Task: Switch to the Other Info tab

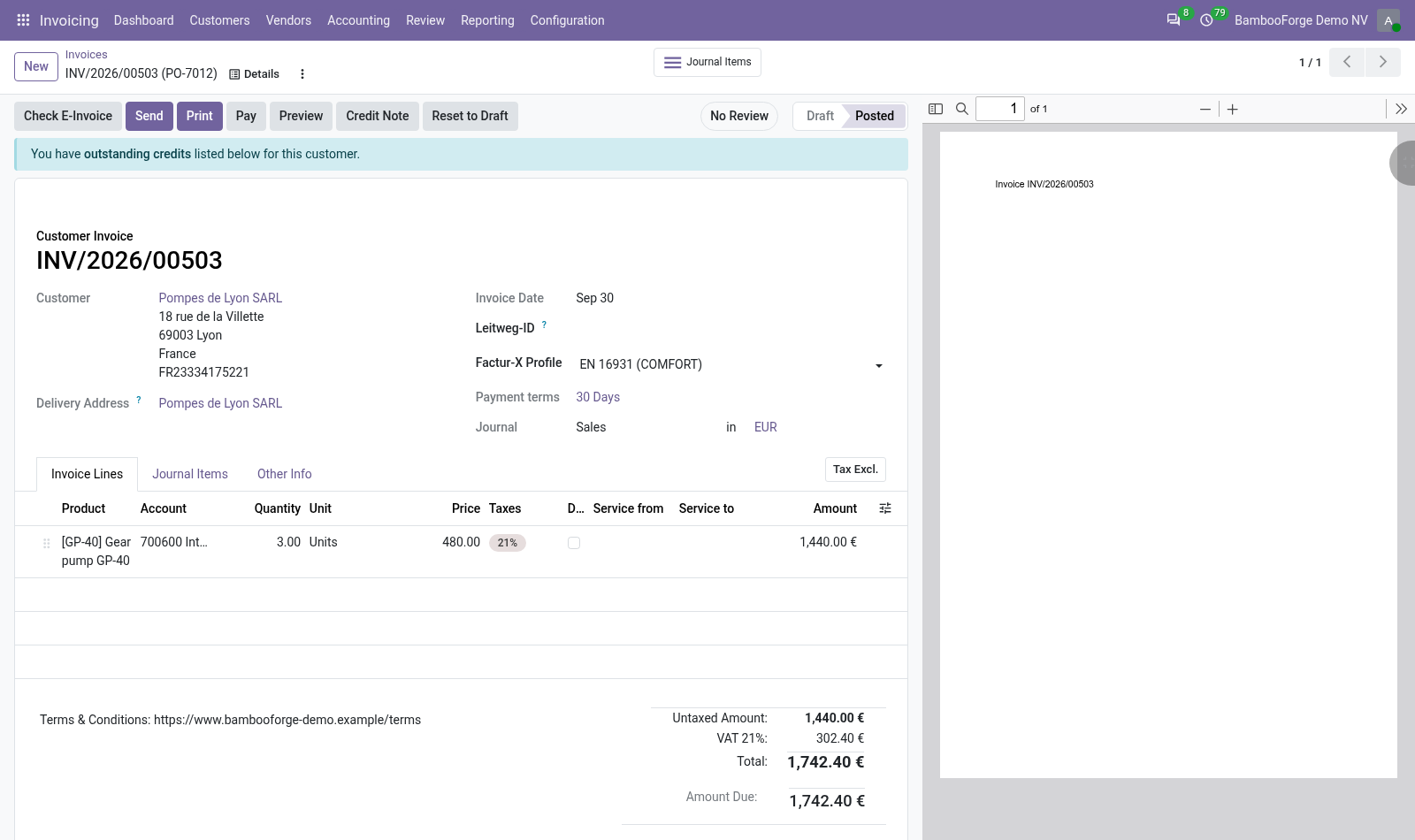Action: point(285,474)
